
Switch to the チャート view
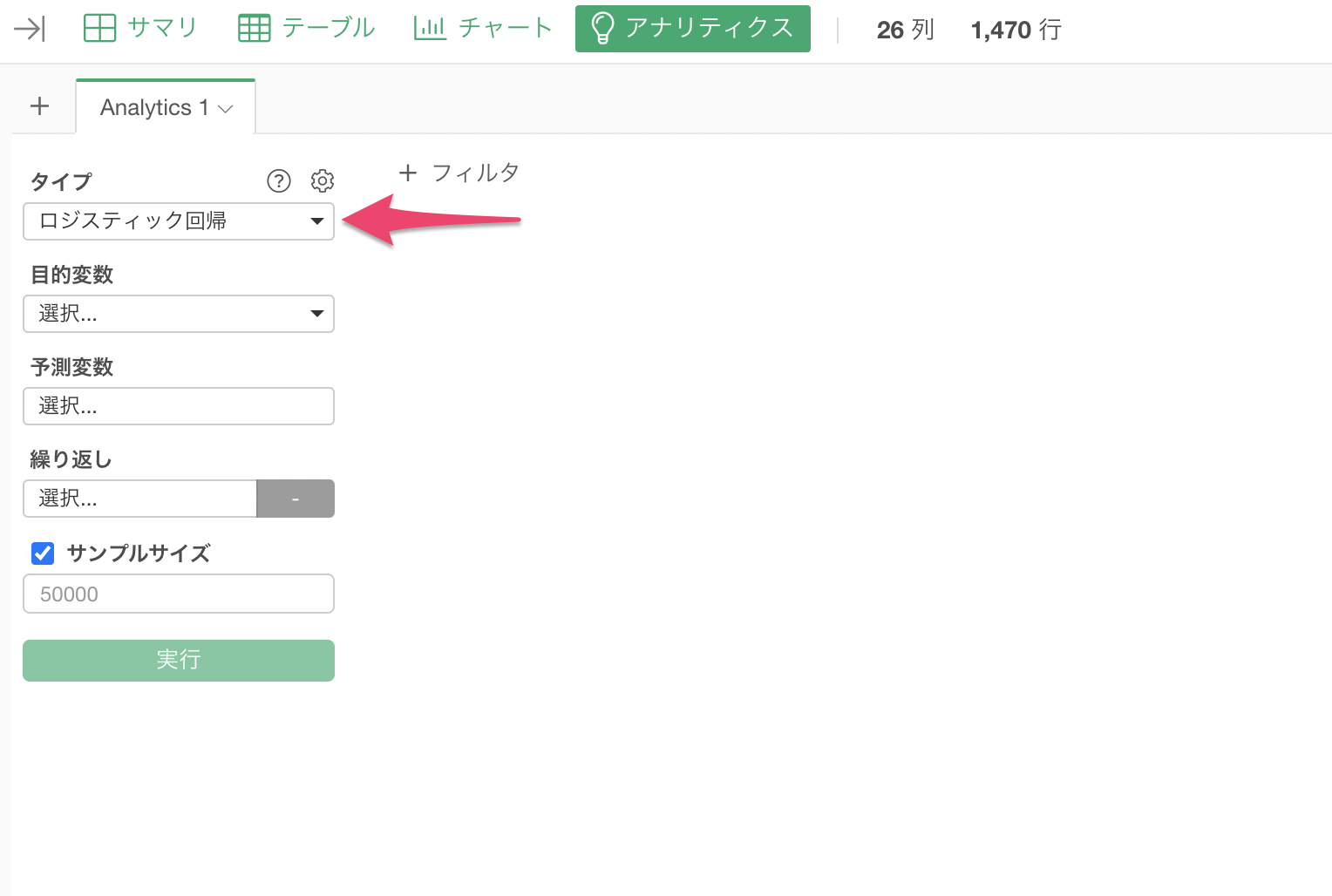pyautogui.click(x=484, y=28)
